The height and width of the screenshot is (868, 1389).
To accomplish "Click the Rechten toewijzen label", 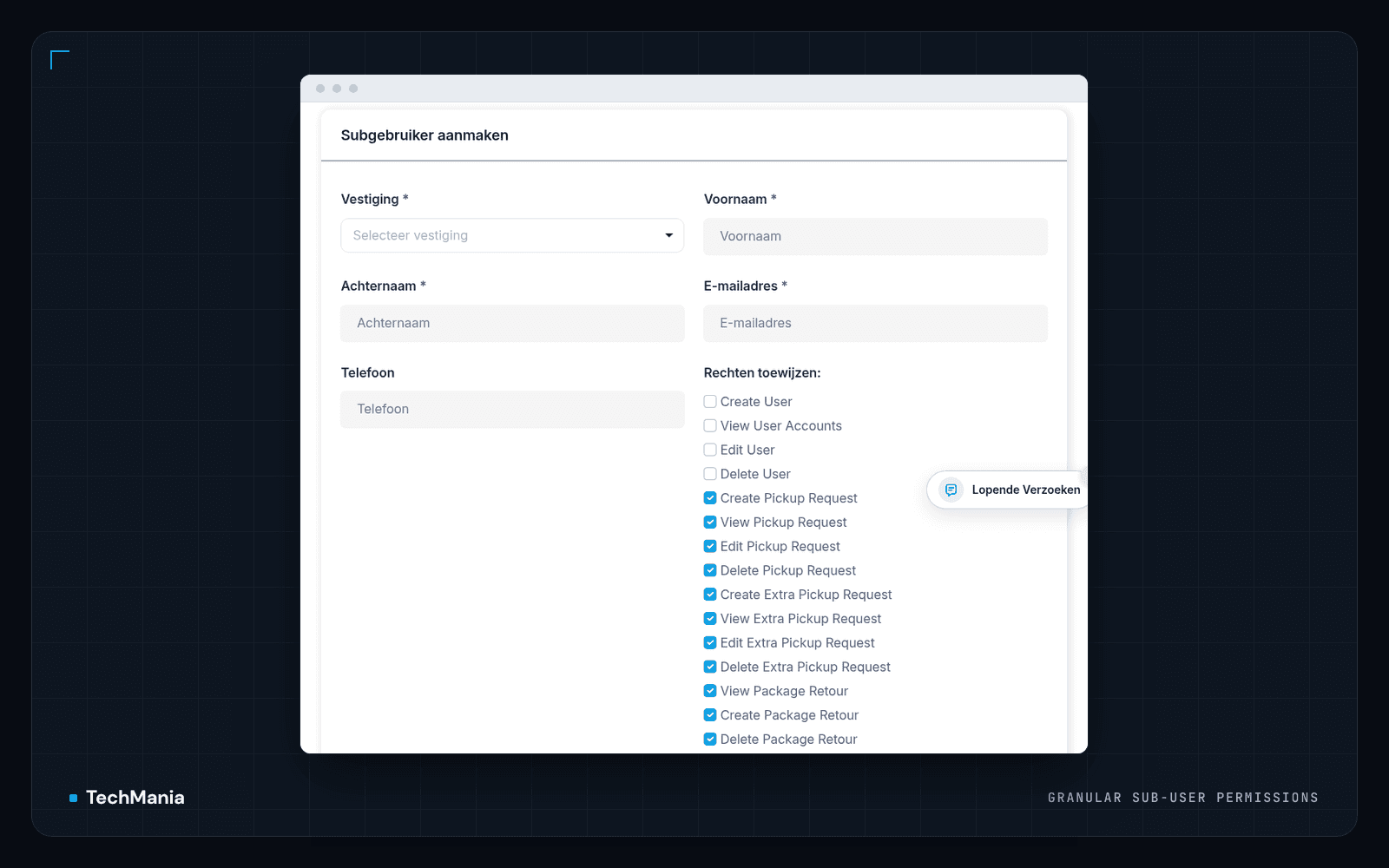I will [762, 372].
